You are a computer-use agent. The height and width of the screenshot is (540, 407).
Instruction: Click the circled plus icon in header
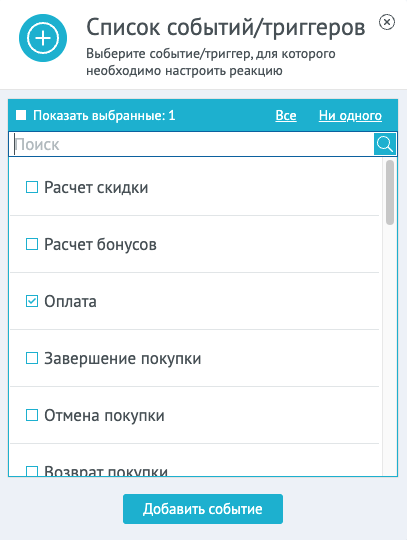coord(43,38)
